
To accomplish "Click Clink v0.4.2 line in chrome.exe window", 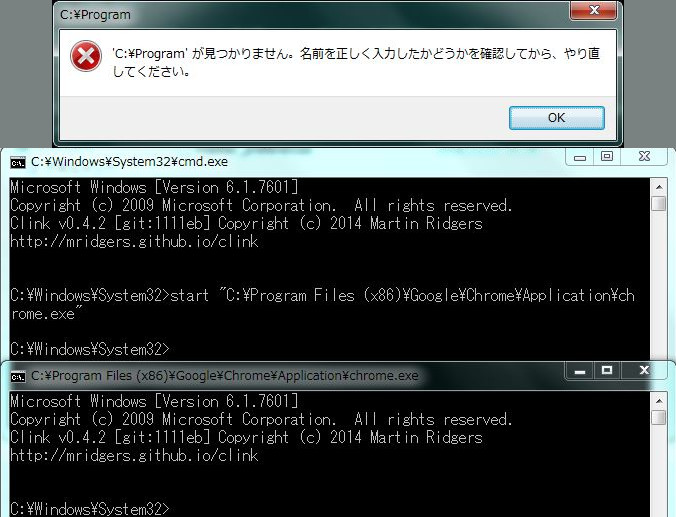I will (x=246, y=437).
